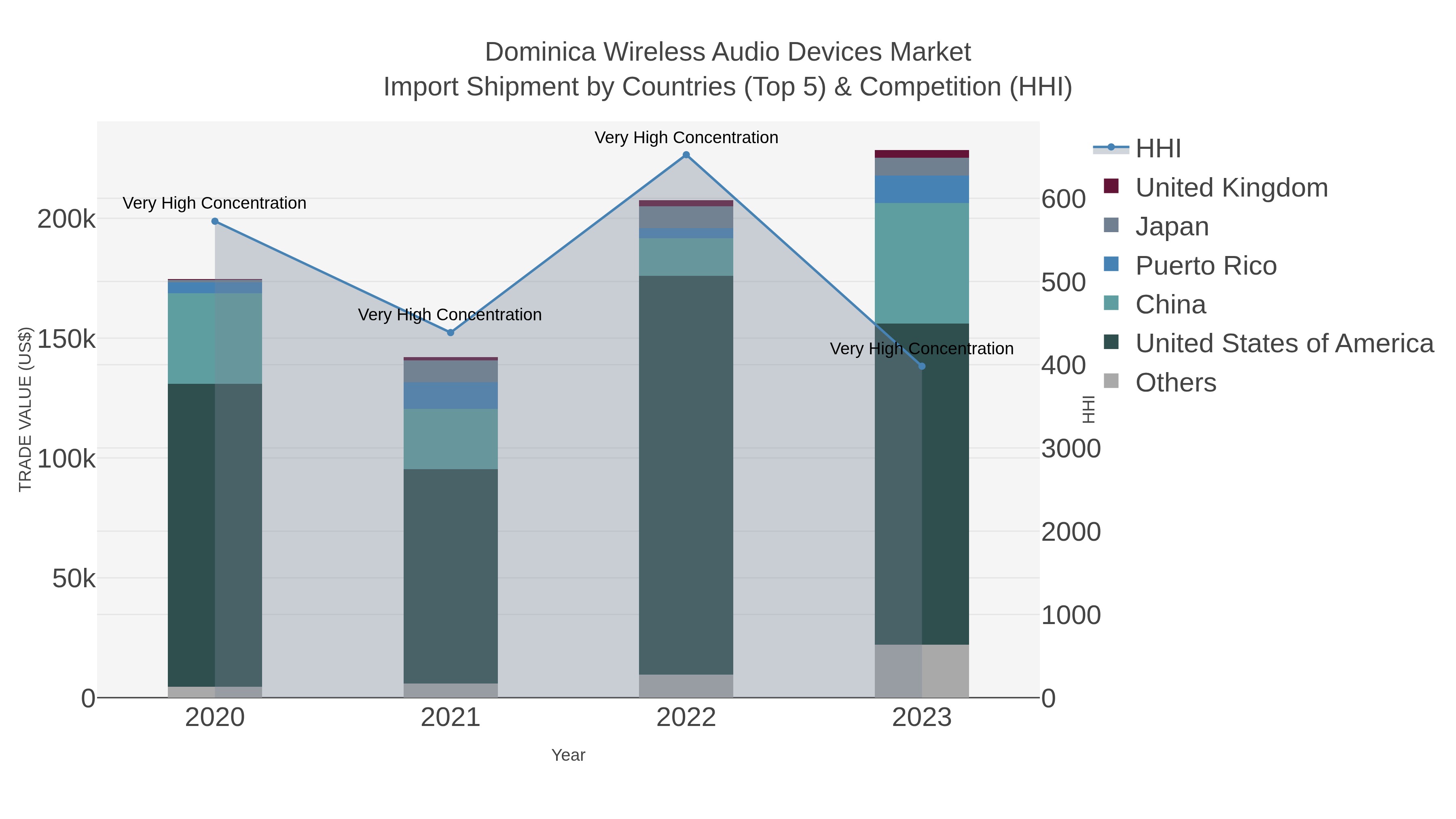Click the 2023 United Kingdom bar segment
This screenshot has height=819, width=1456.
click(x=922, y=154)
